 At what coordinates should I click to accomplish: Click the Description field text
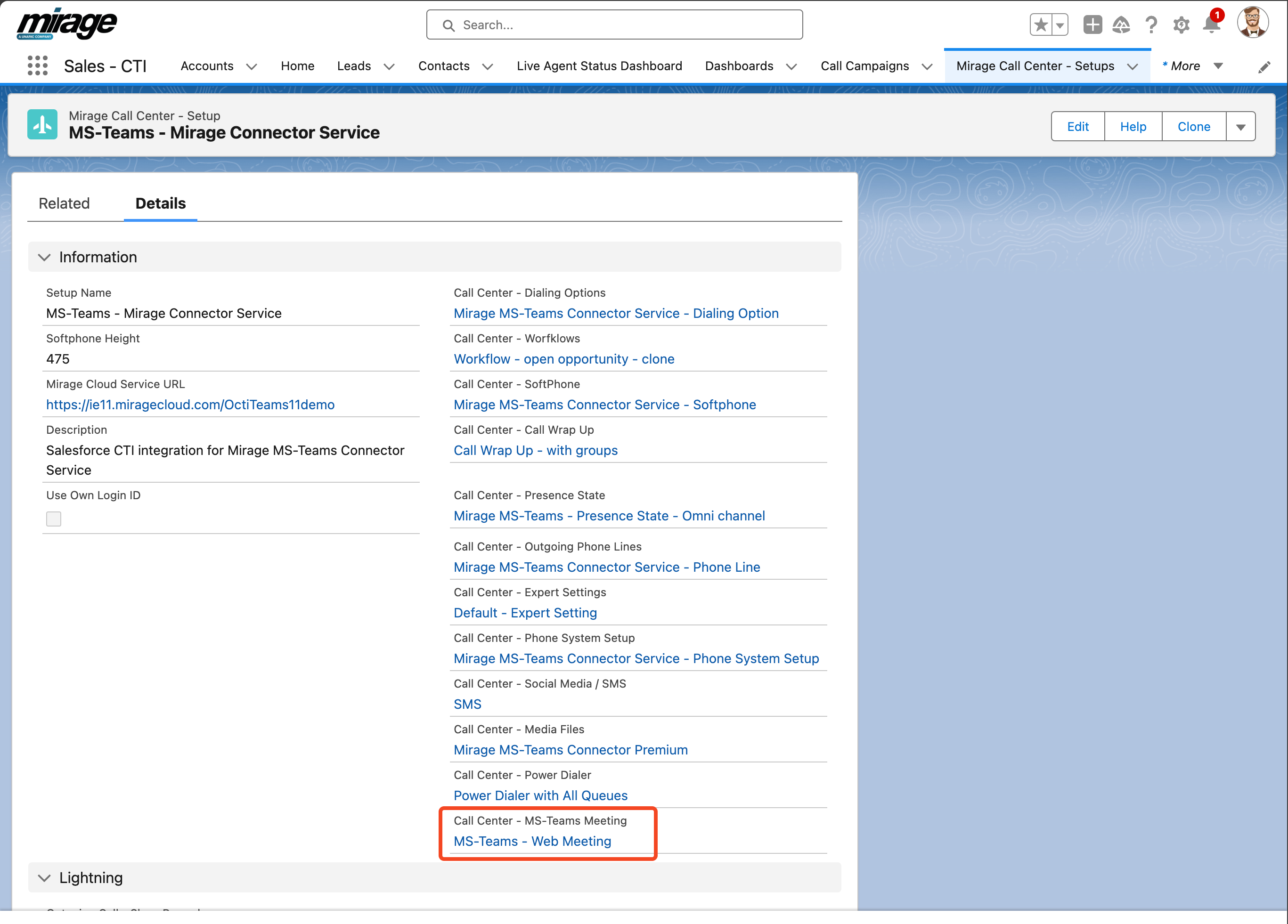pyautogui.click(x=225, y=460)
